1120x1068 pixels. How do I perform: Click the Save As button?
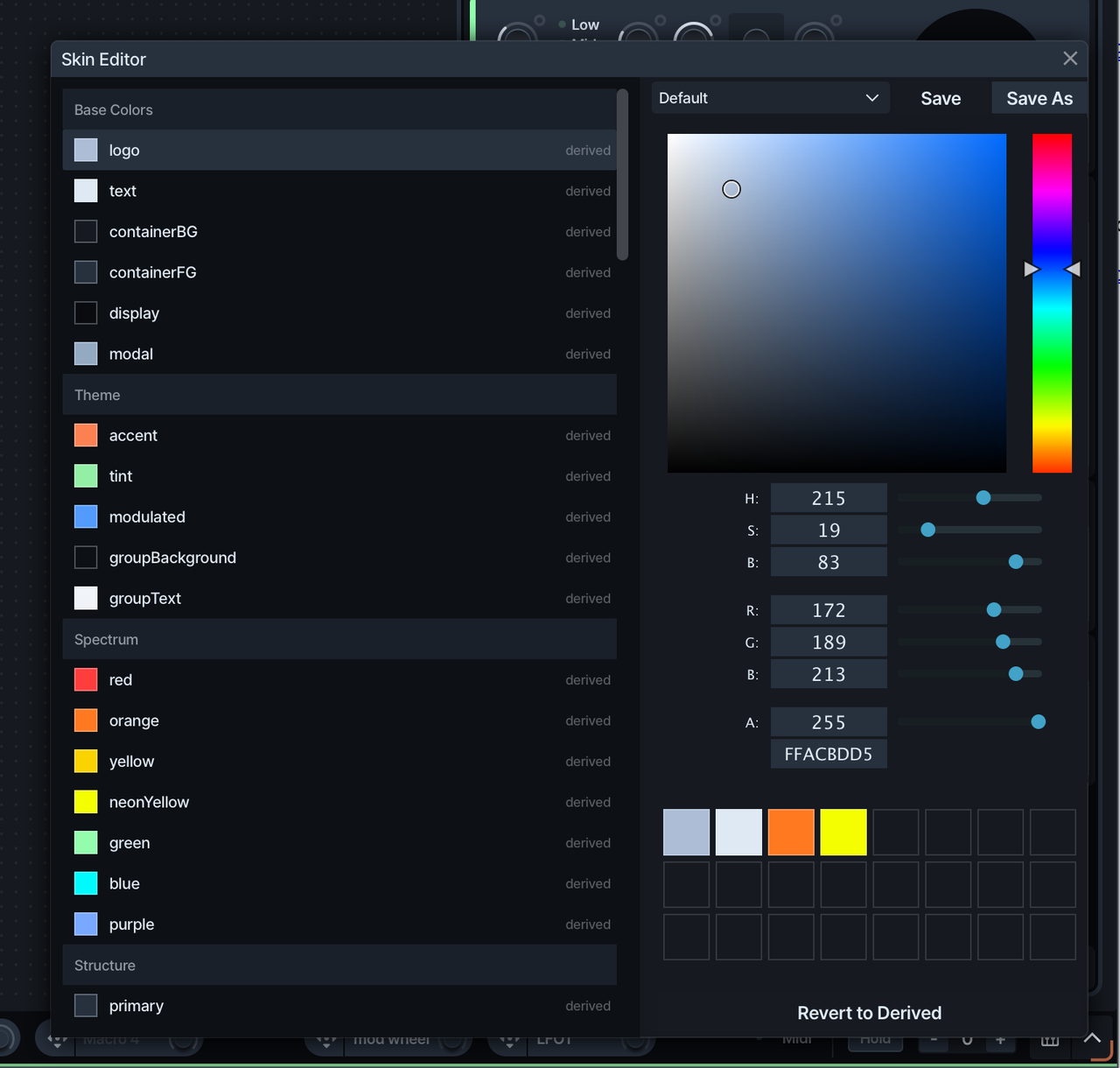point(1039,98)
